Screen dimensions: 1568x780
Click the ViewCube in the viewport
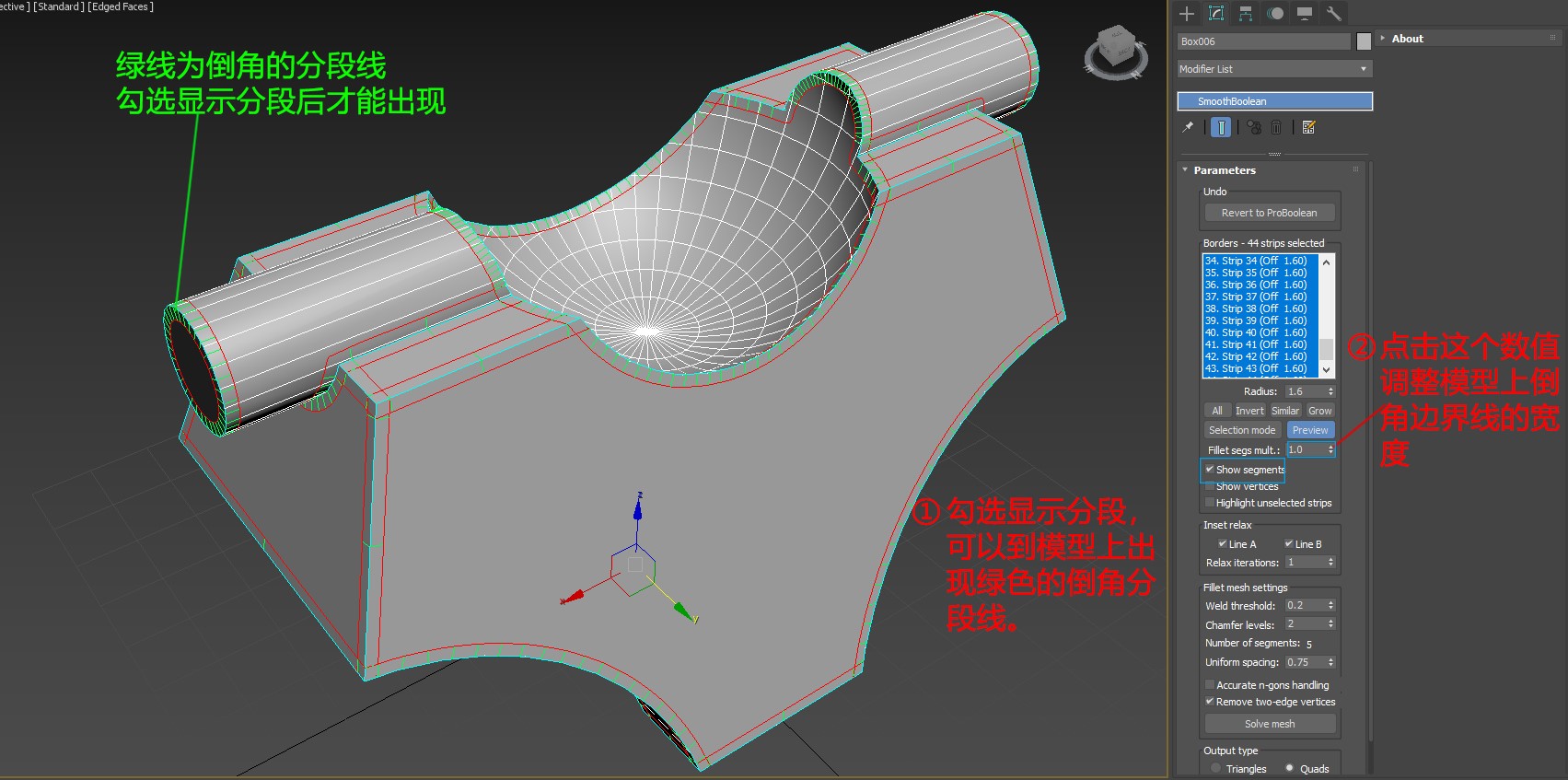click(x=1116, y=51)
